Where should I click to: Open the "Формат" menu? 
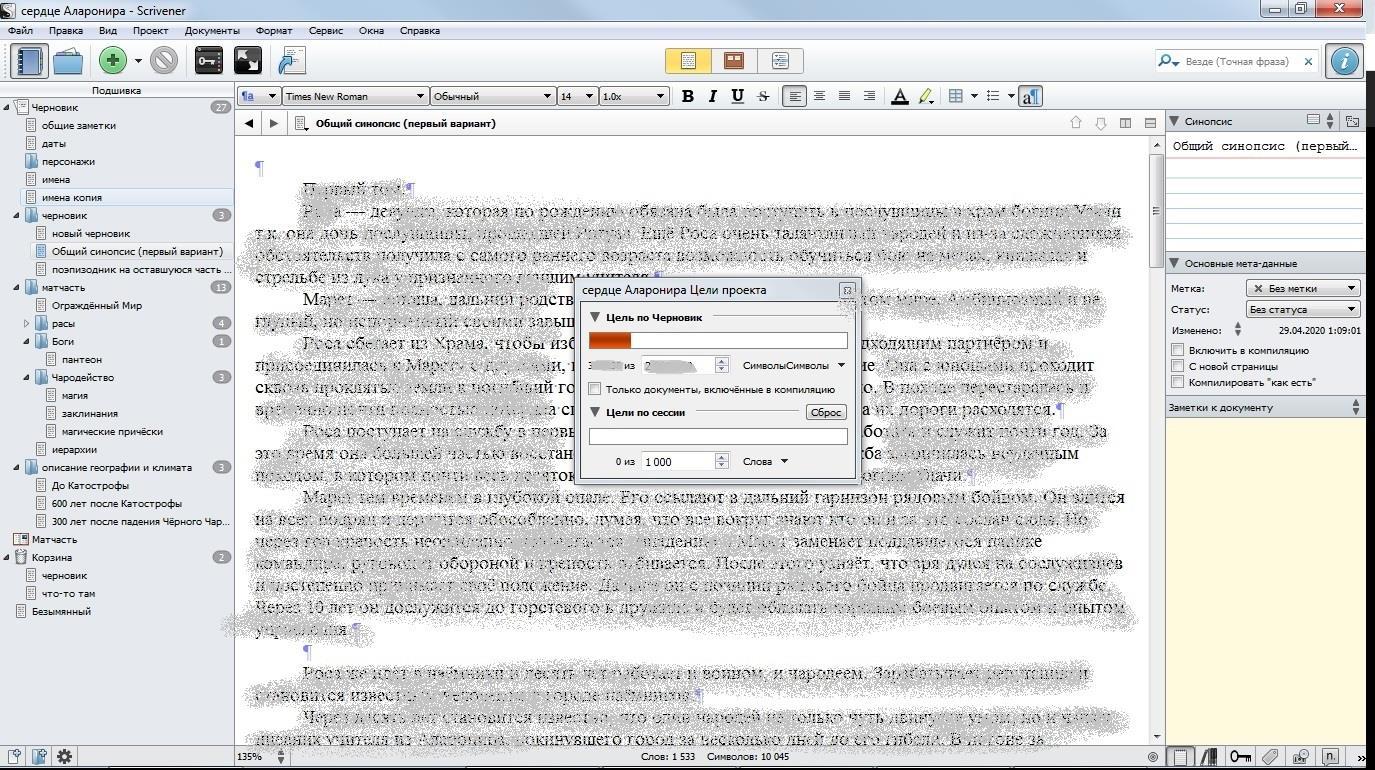tap(274, 30)
